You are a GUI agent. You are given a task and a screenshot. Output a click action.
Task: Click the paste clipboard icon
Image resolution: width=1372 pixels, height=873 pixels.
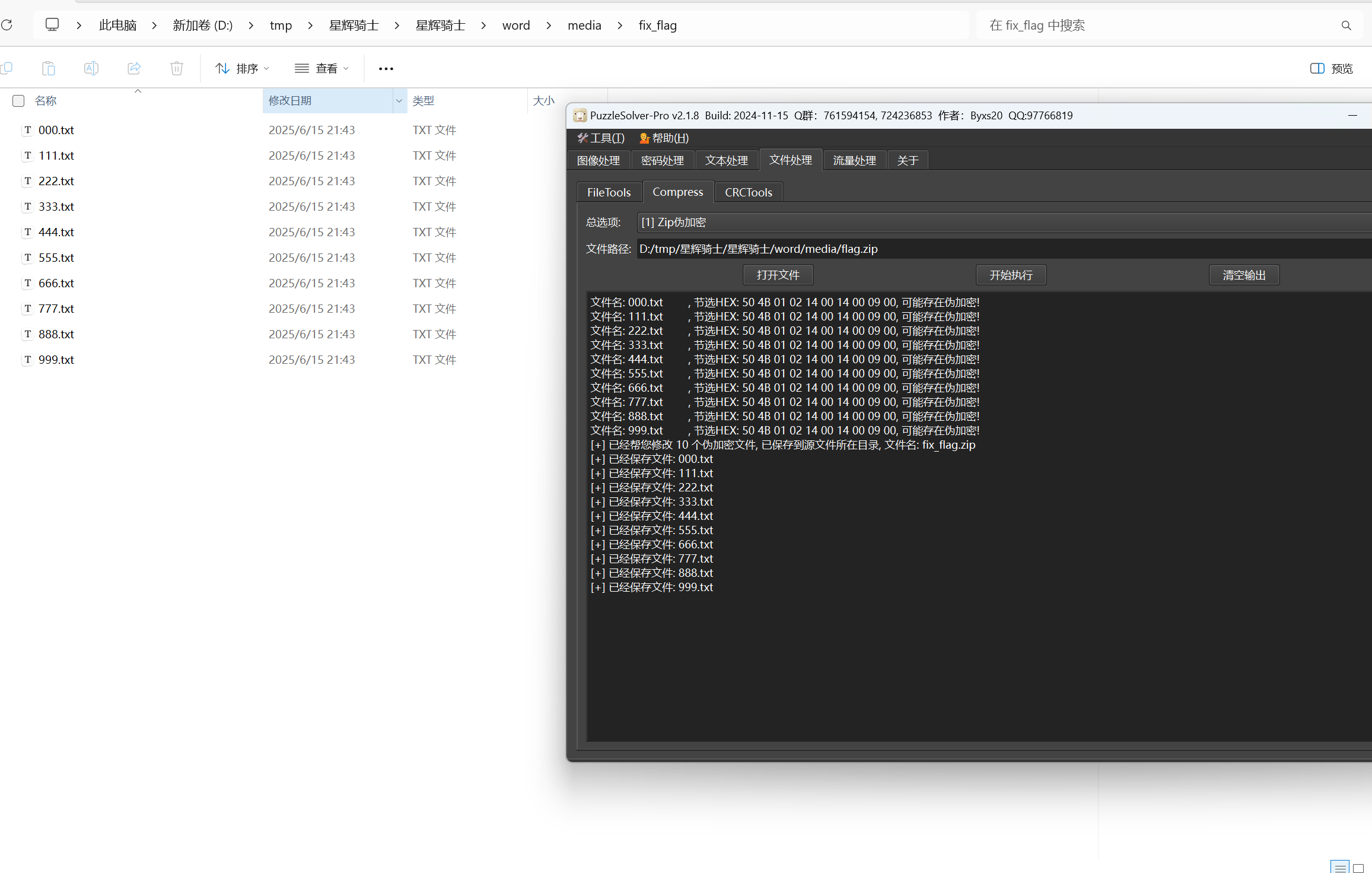pyautogui.click(x=49, y=68)
